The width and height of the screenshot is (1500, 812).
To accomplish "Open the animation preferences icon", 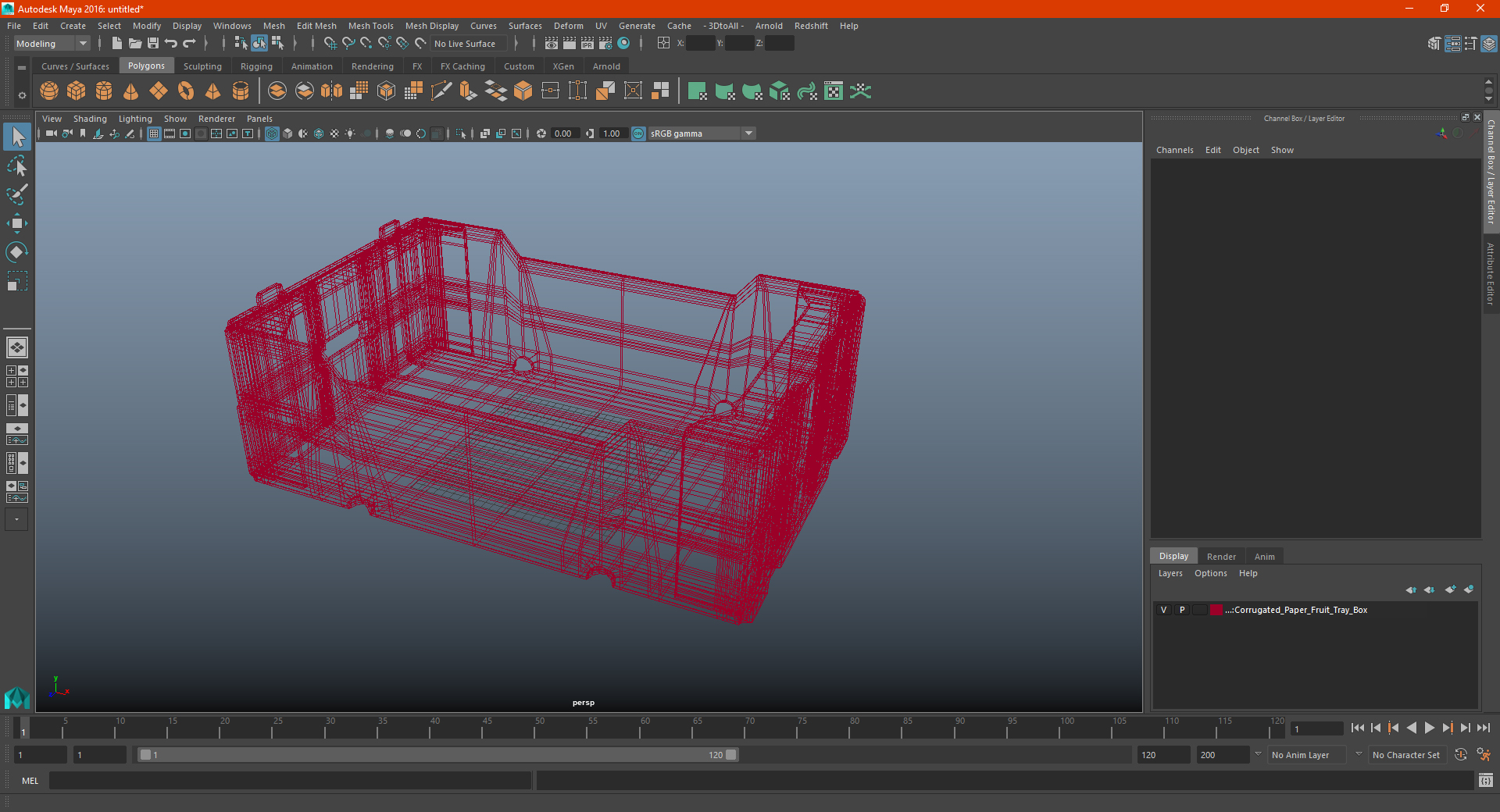I will [x=1484, y=755].
